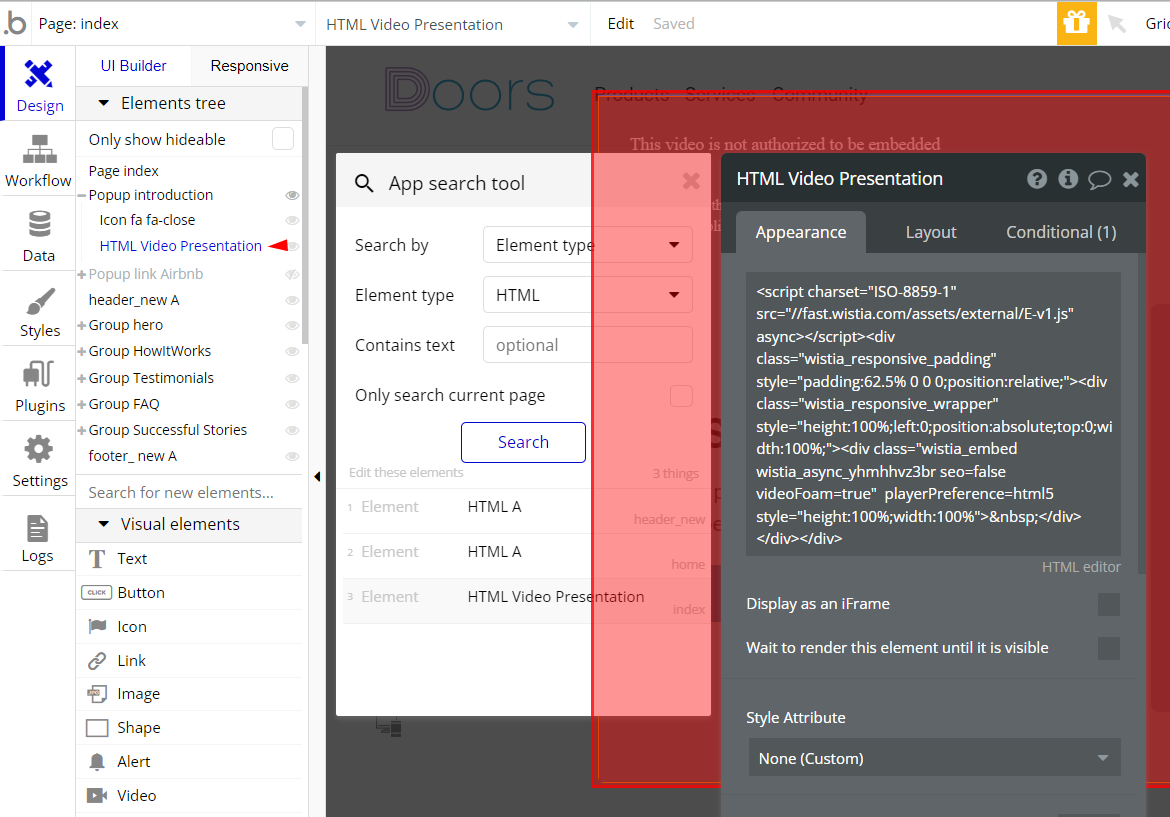1170x817 pixels.
Task: Select Group Successful Stories in tree
Action: pos(168,431)
